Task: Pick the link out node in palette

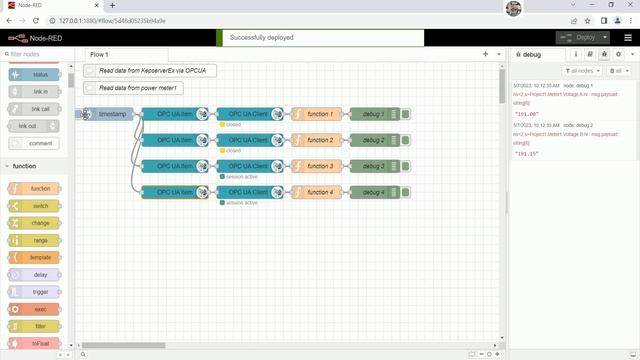Action: [x=34, y=126]
